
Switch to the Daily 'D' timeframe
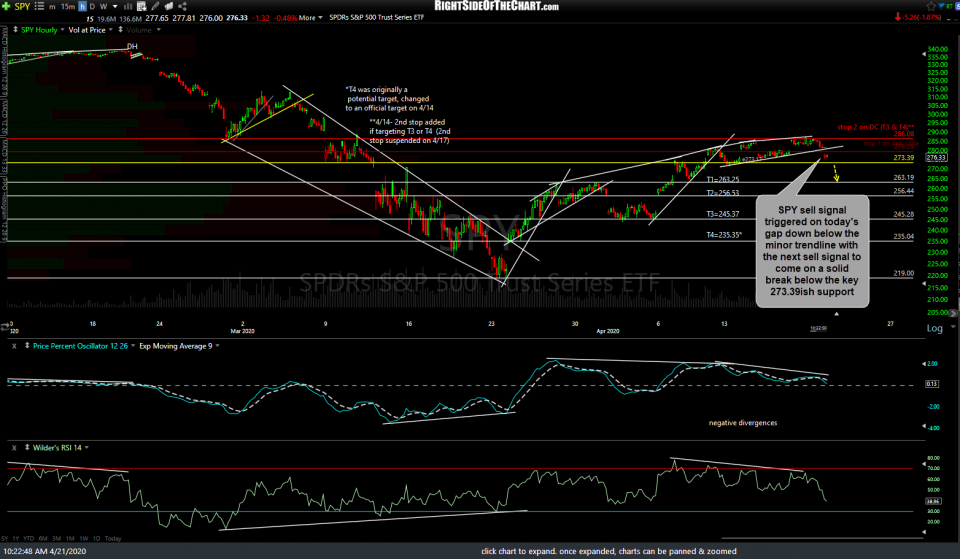coord(92,7)
